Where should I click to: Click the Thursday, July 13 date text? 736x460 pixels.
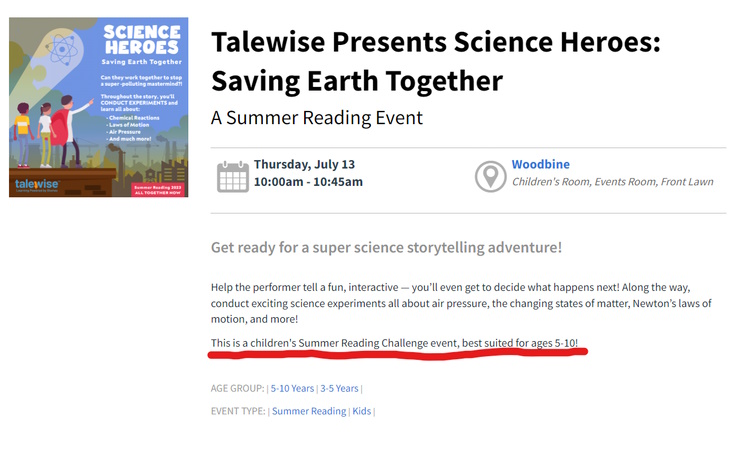coord(305,164)
